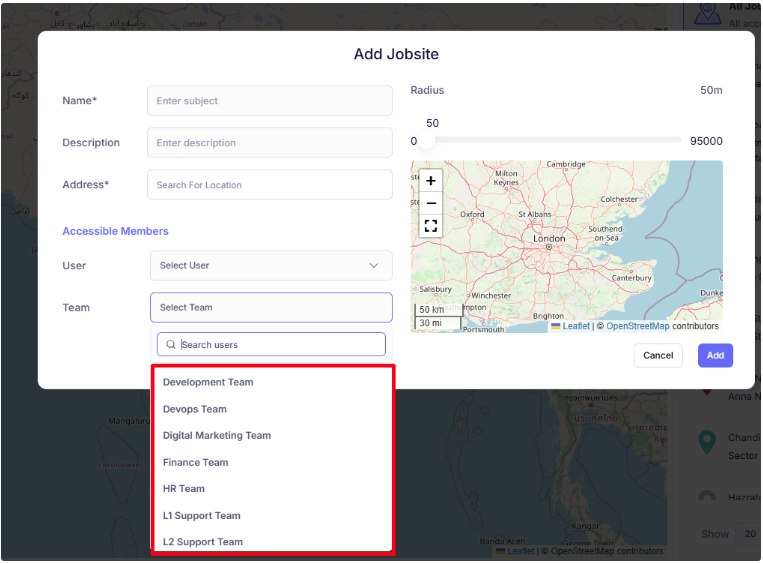
Task: Click the radius slider handle
Action: point(426,141)
